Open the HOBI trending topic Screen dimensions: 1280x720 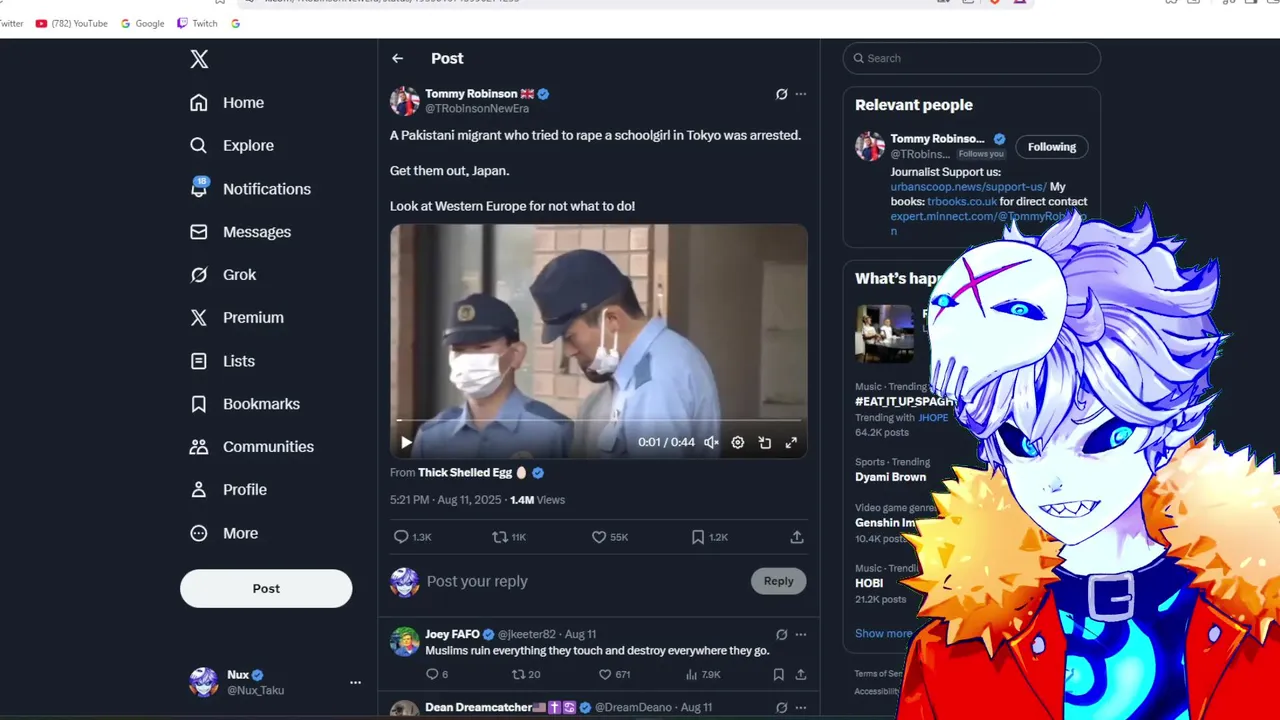pyautogui.click(x=869, y=583)
